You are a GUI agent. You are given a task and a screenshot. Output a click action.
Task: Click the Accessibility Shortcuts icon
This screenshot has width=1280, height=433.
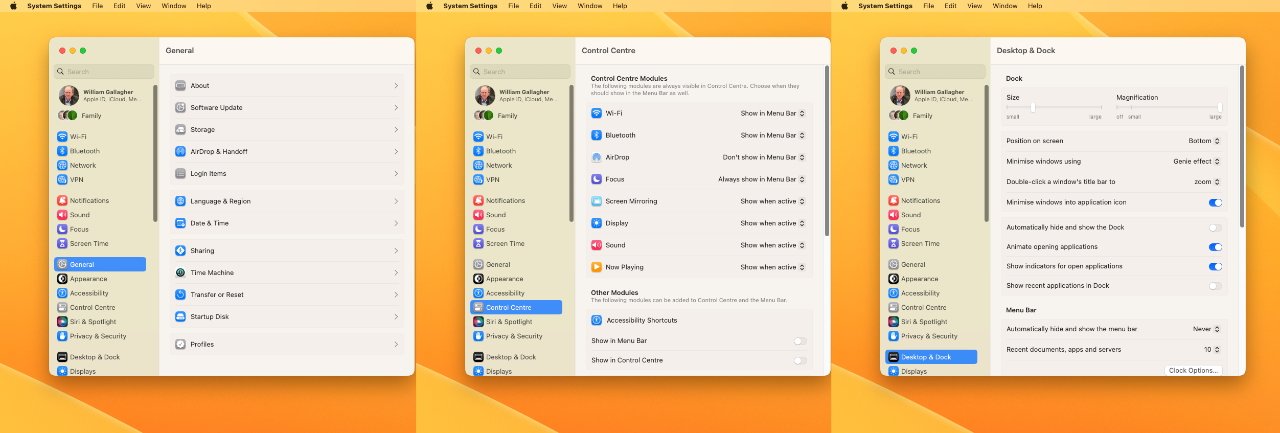596,320
